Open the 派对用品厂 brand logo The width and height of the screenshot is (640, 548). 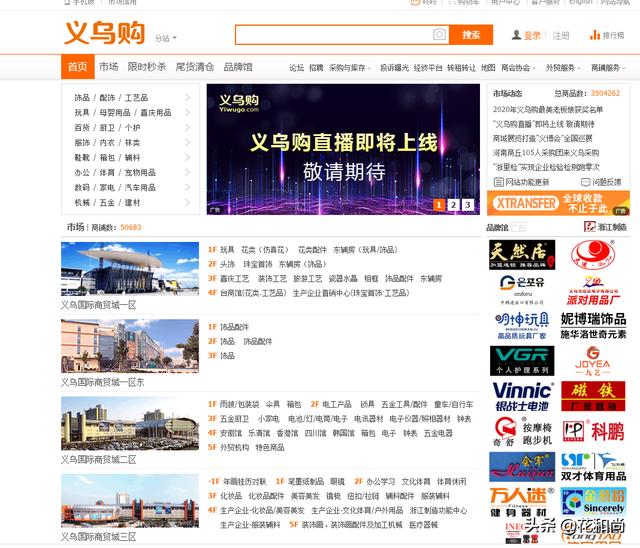click(593, 290)
